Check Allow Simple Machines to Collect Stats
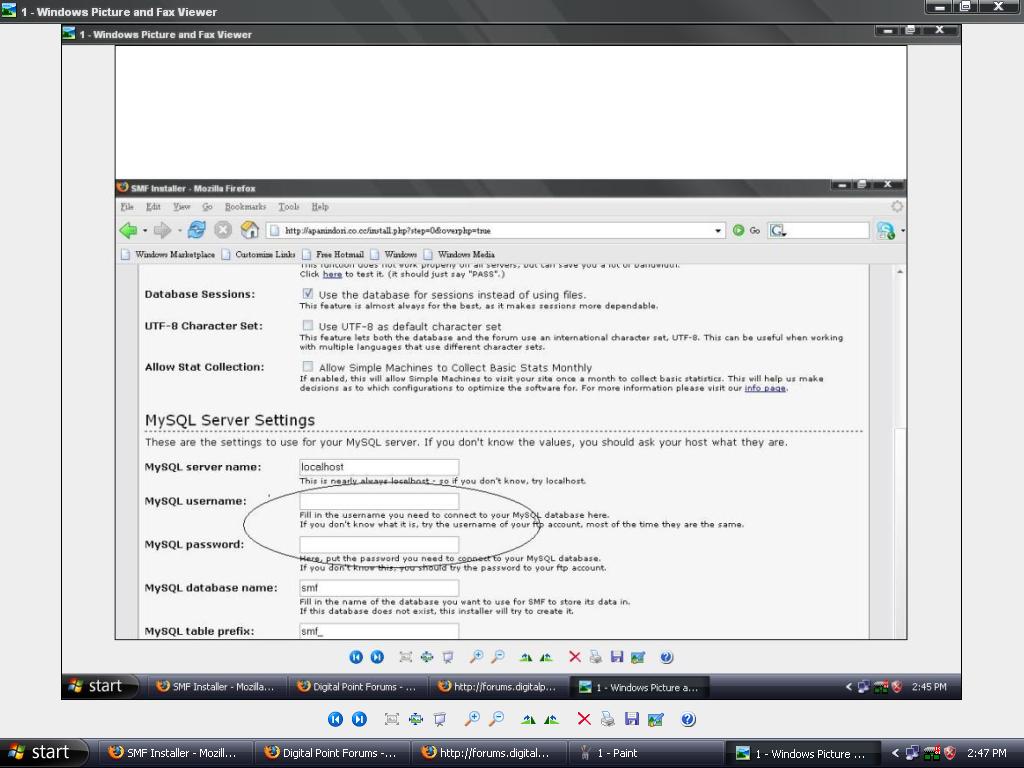Screen dimensions: 1024x768 click(308, 366)
